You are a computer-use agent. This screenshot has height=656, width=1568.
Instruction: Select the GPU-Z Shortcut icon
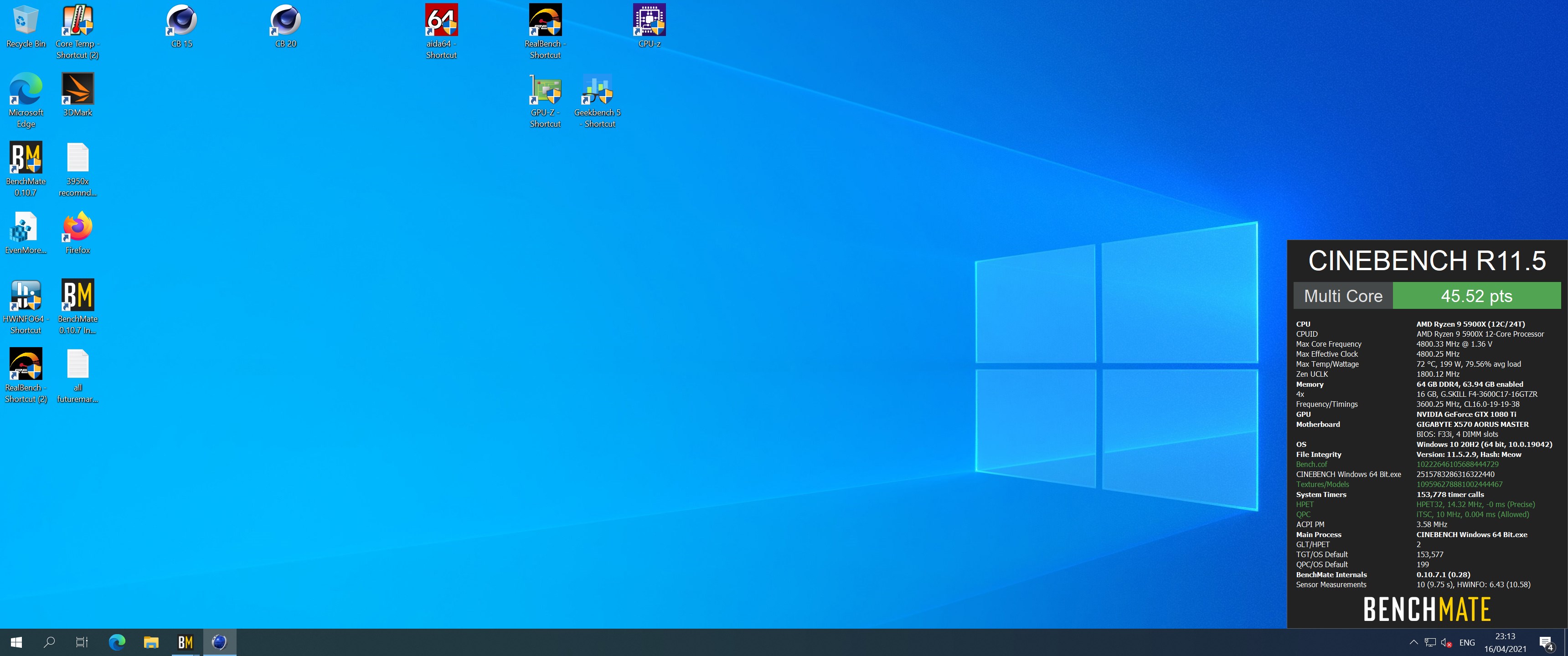point(545,100)
